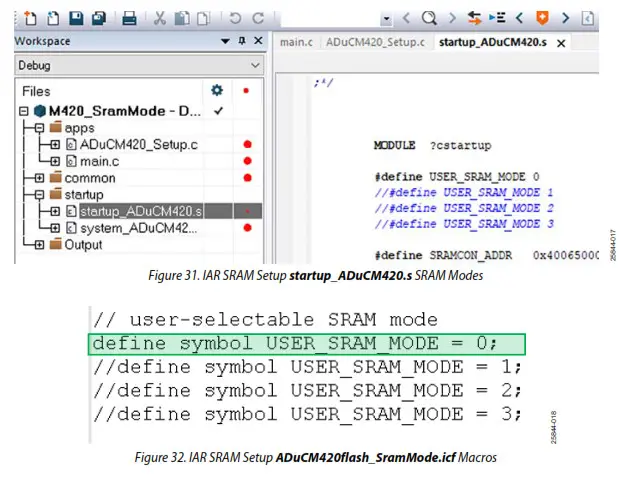The width and height of the screenshot is (620, 478).
Task: Click red status dot beside common
Action: tap(248, 178)
